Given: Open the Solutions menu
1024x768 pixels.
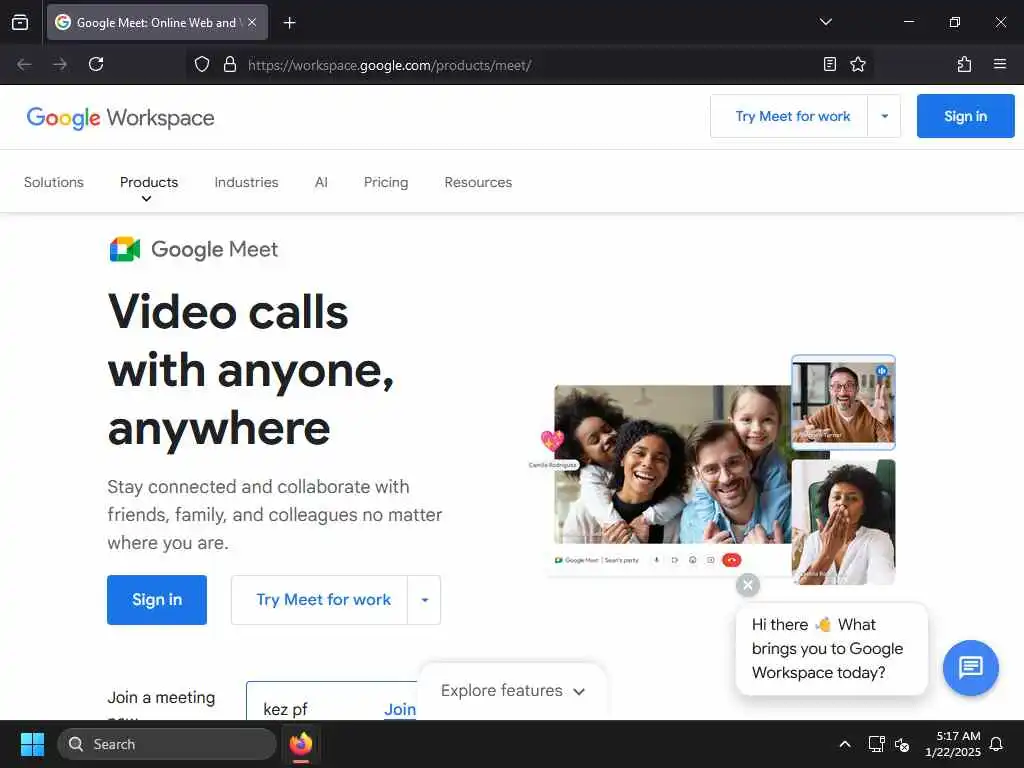Looking at the screenshot, I should click(54, 182).
